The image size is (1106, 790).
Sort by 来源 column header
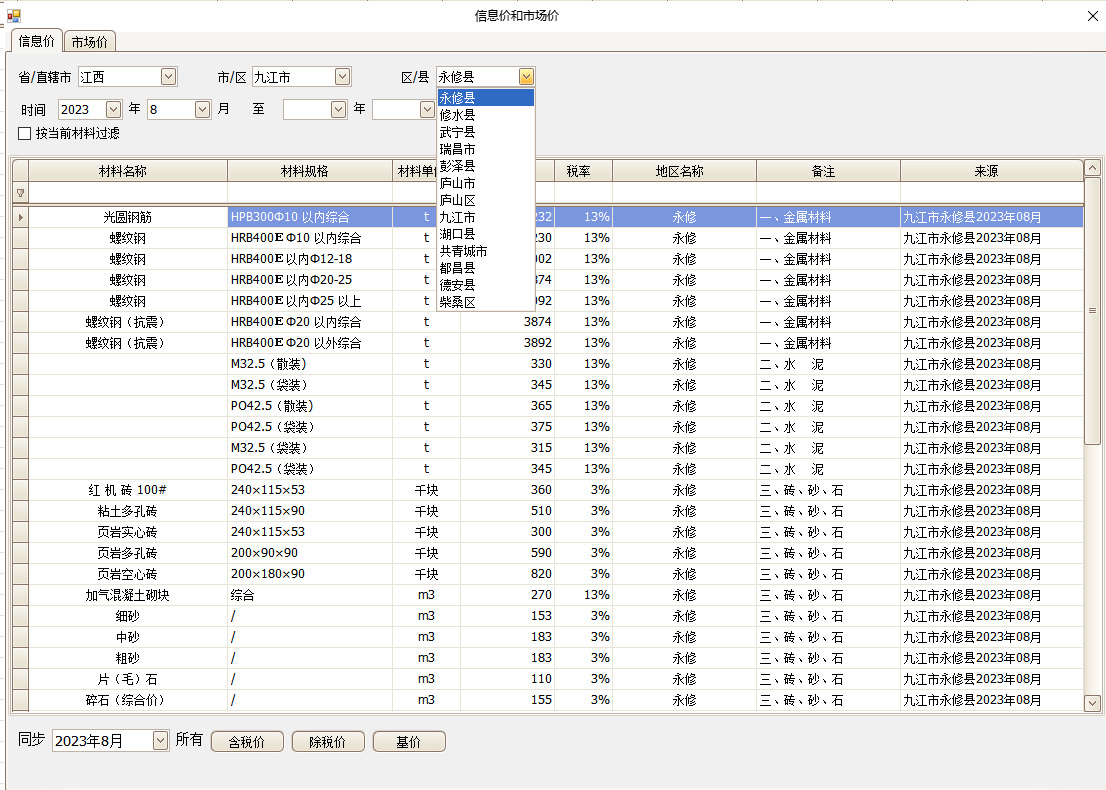[992, 171]
